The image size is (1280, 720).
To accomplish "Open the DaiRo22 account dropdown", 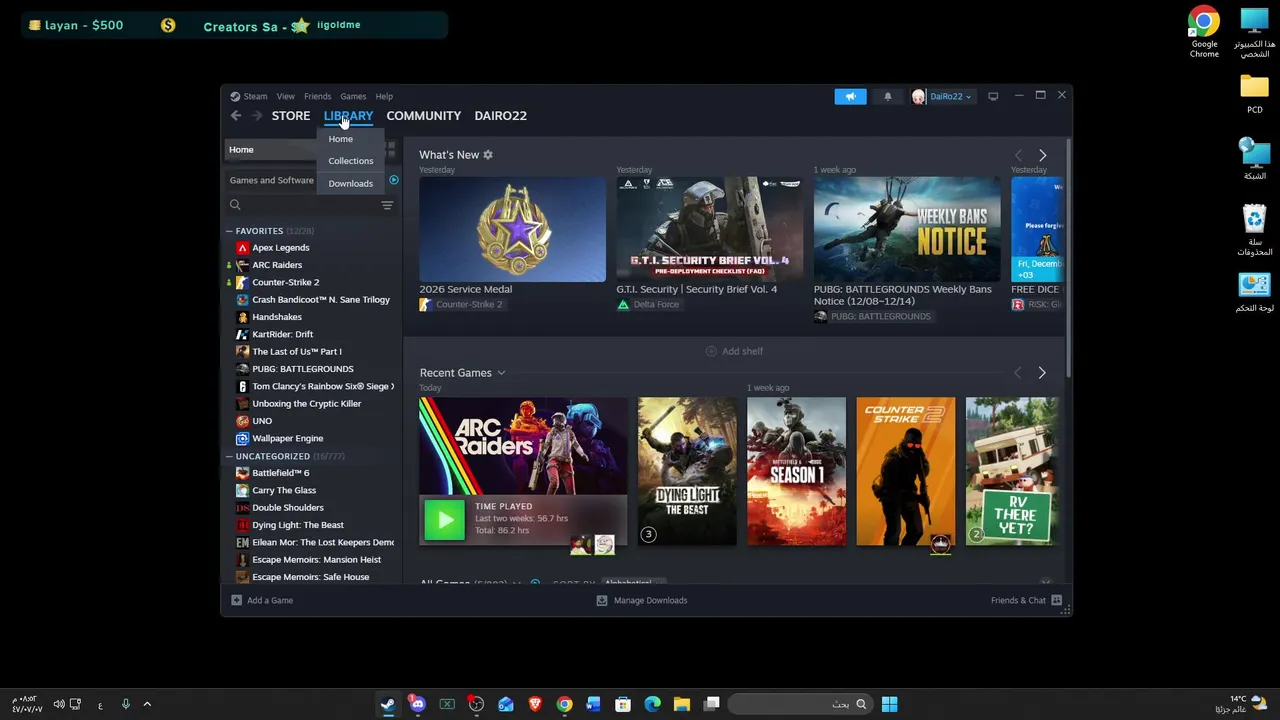I will coord(950,96).
